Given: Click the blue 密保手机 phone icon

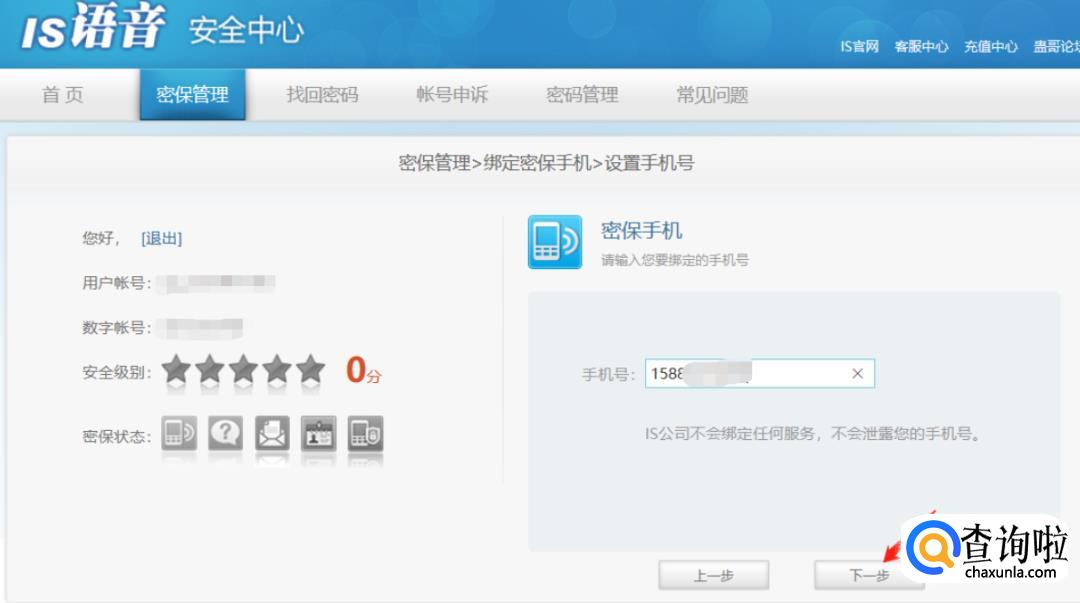Looking at the screenshot, I should pos(554,242).
